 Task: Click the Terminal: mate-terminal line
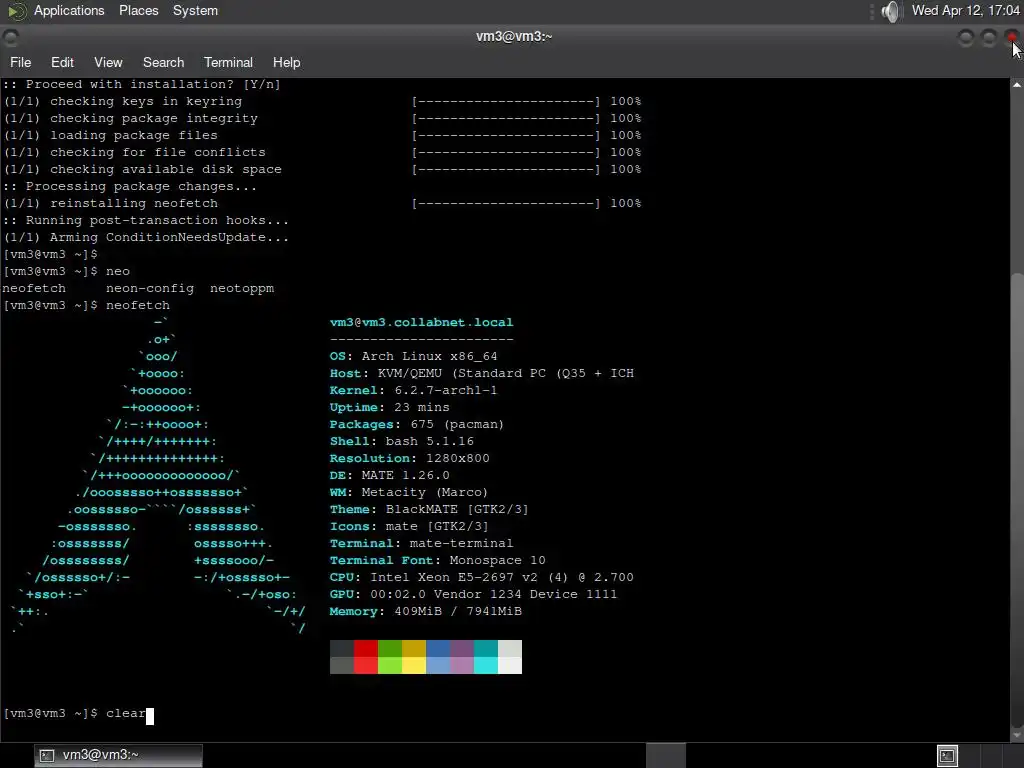421,543
